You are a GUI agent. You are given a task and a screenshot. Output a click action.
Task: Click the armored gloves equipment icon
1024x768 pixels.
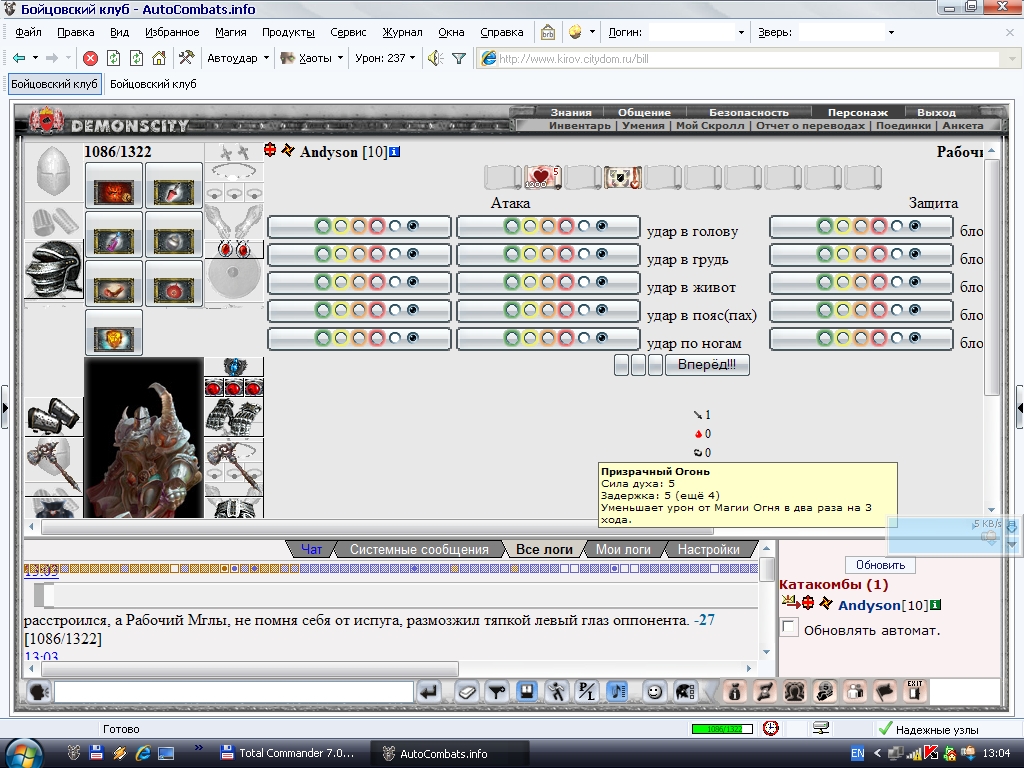tap(234, 417)
